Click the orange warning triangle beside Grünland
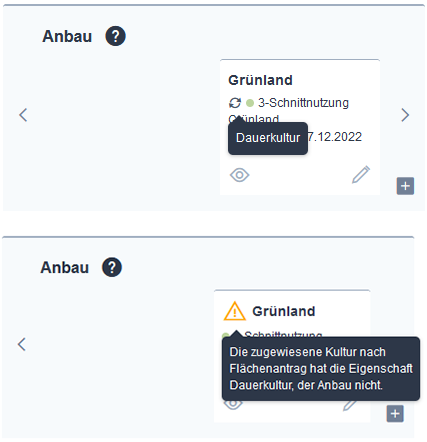This screenshot has width=427, height=442. (235, 311)
